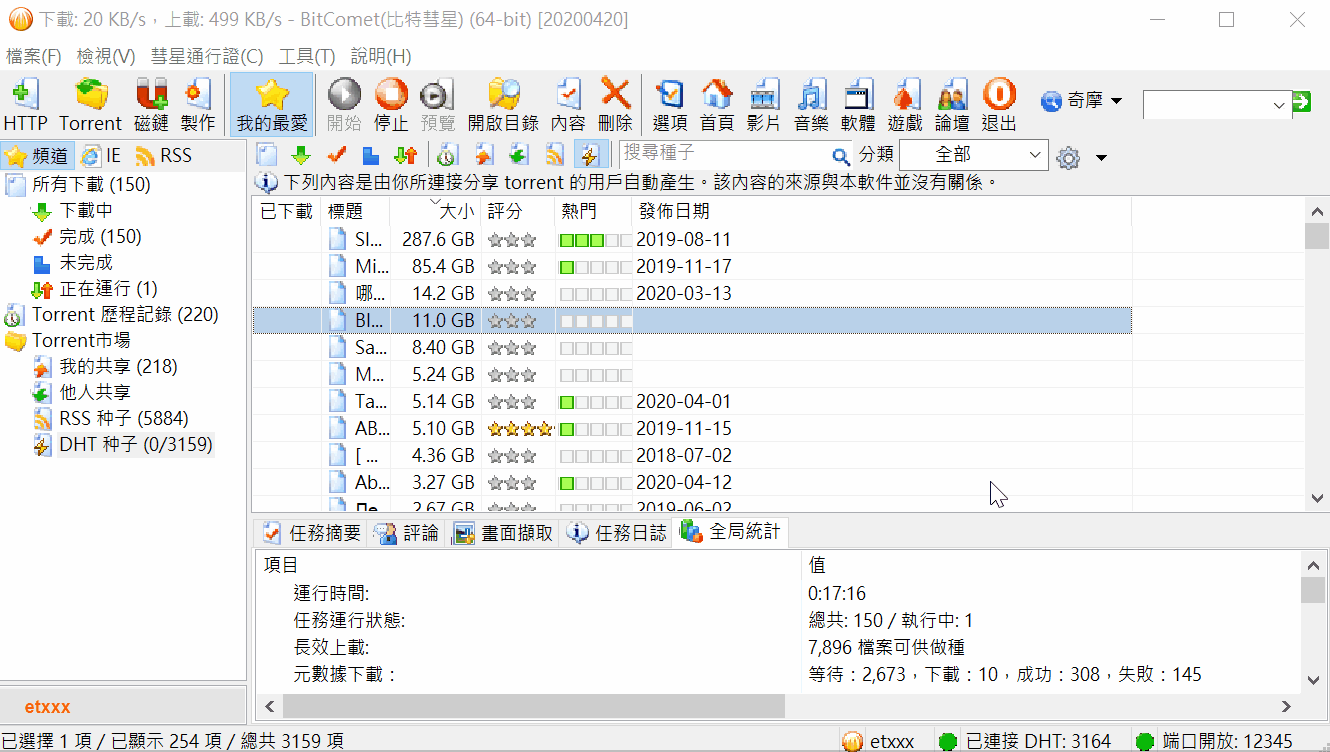
Task: Select the 287.6 GB torrent row
Action: (x=692, y=240)
